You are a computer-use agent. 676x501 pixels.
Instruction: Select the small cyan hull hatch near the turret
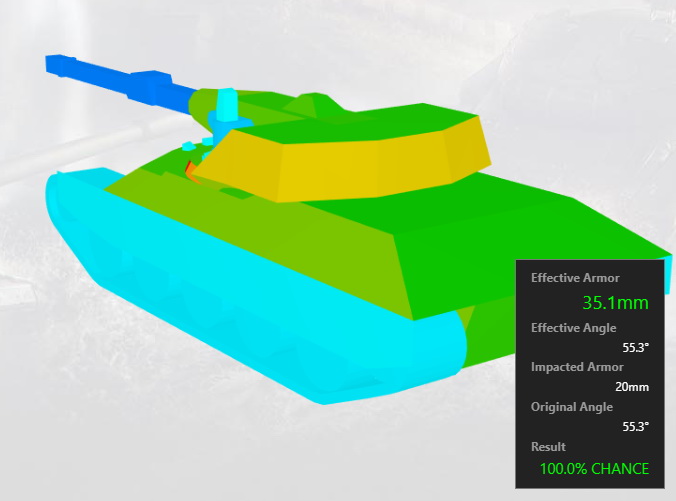(x=189, y=147)
